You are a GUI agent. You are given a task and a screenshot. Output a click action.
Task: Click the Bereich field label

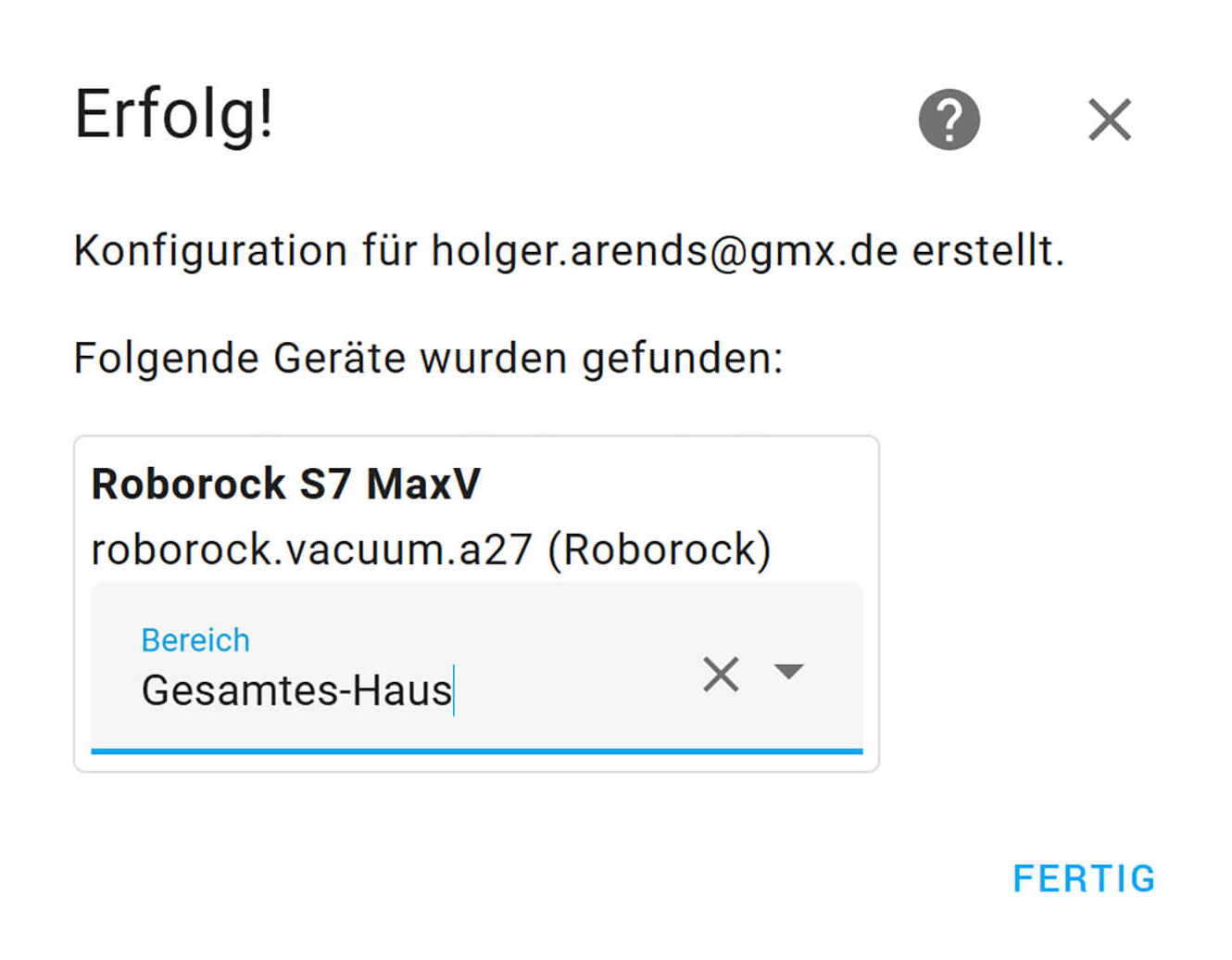195,640
